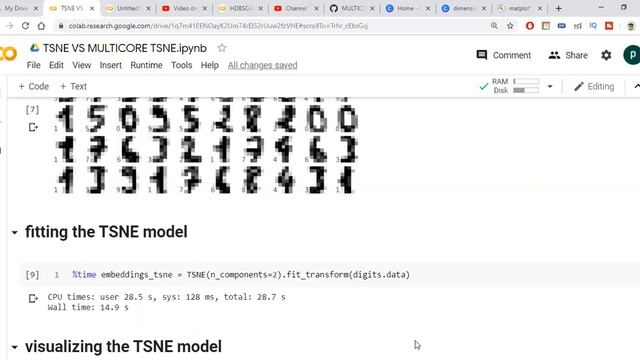
Task: Click the first digit image labeled 1
Action: [x=65, y=119]
